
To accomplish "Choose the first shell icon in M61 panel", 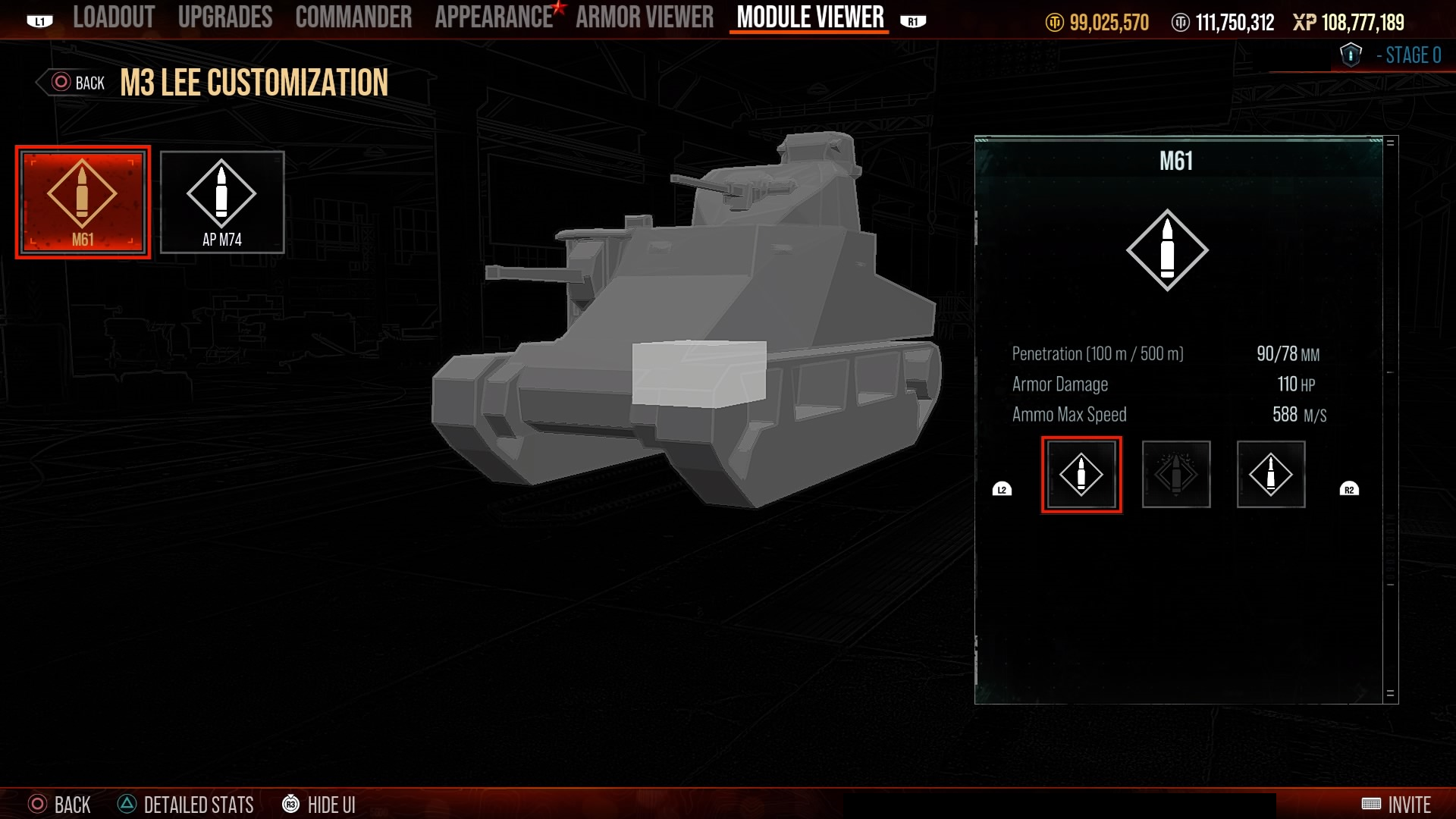I will click(x=1081, y=475).
